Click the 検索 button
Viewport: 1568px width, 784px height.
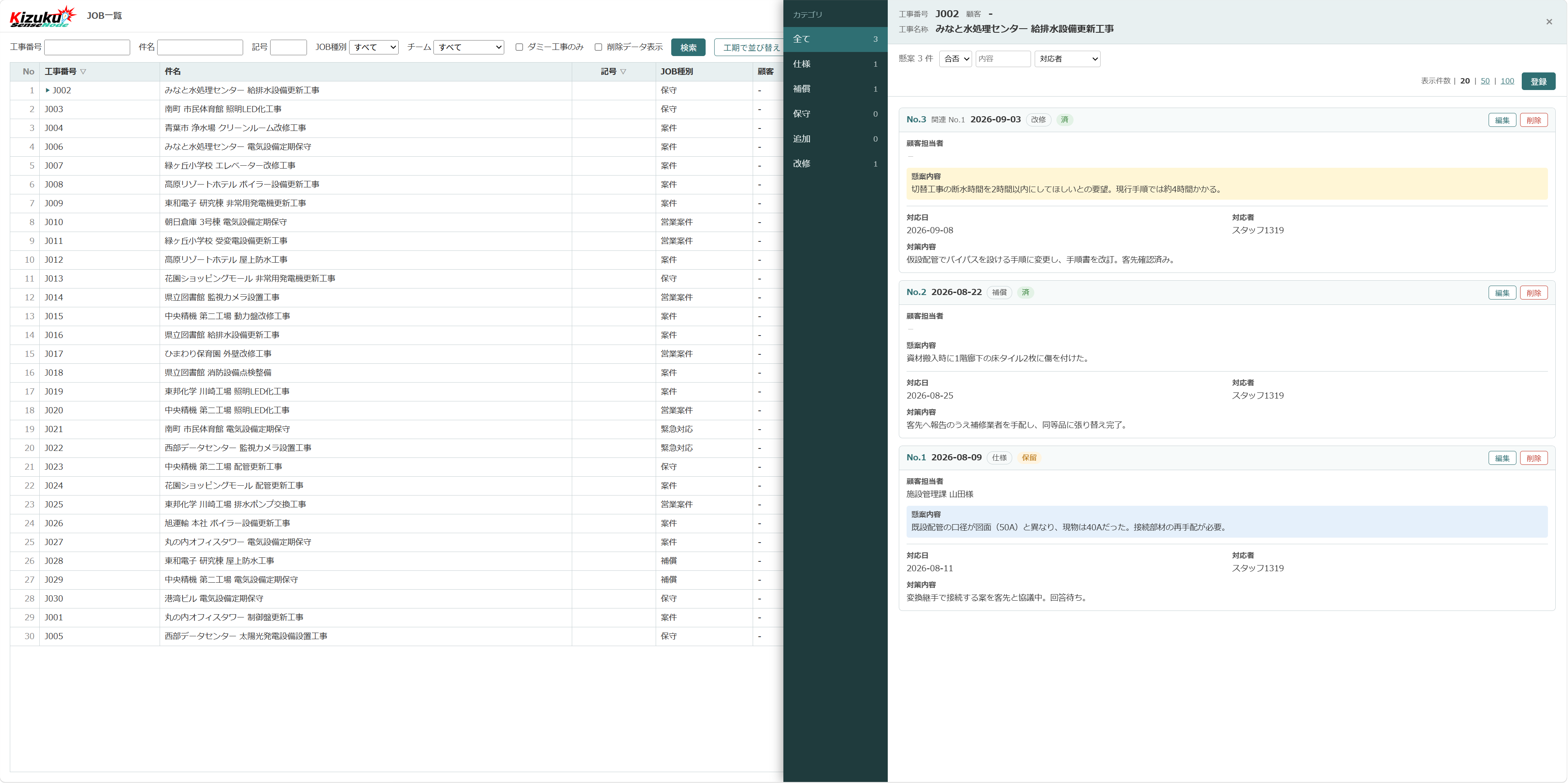tap(688, 47)
